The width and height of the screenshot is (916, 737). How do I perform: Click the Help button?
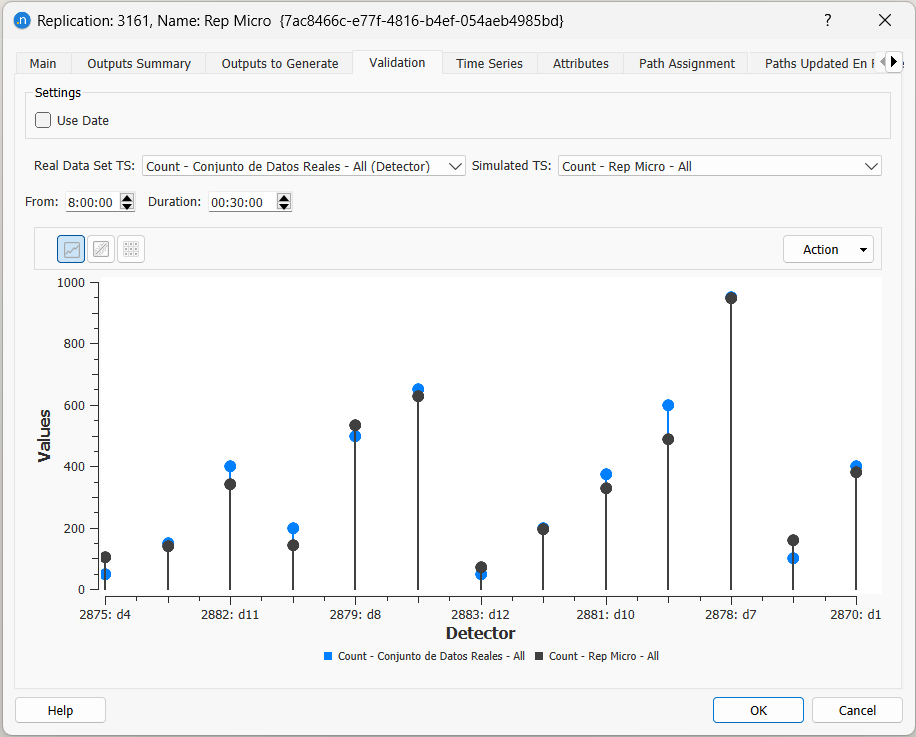(x=60, y=710)
